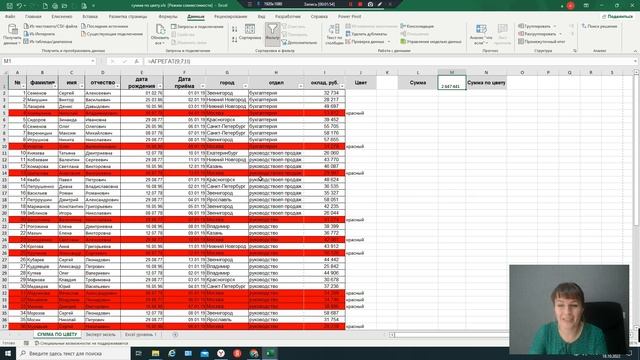
Task: Switch to the Power Pivot tab
Action: pos(349,17)
